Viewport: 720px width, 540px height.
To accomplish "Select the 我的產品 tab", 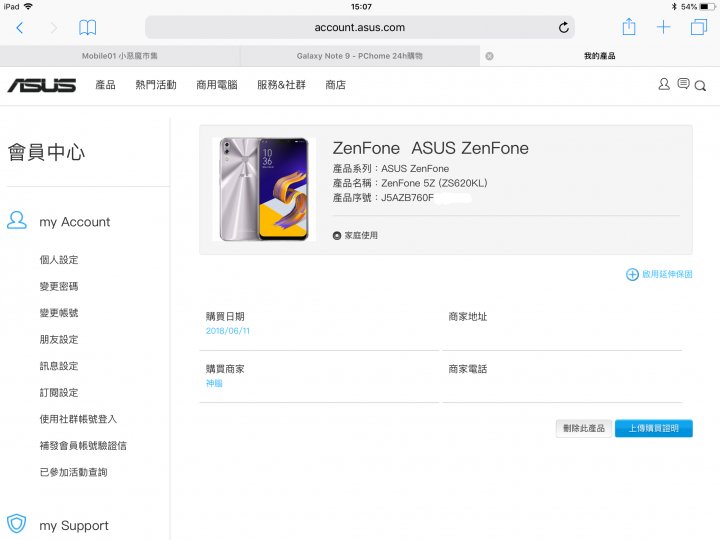I will [600, 56].
